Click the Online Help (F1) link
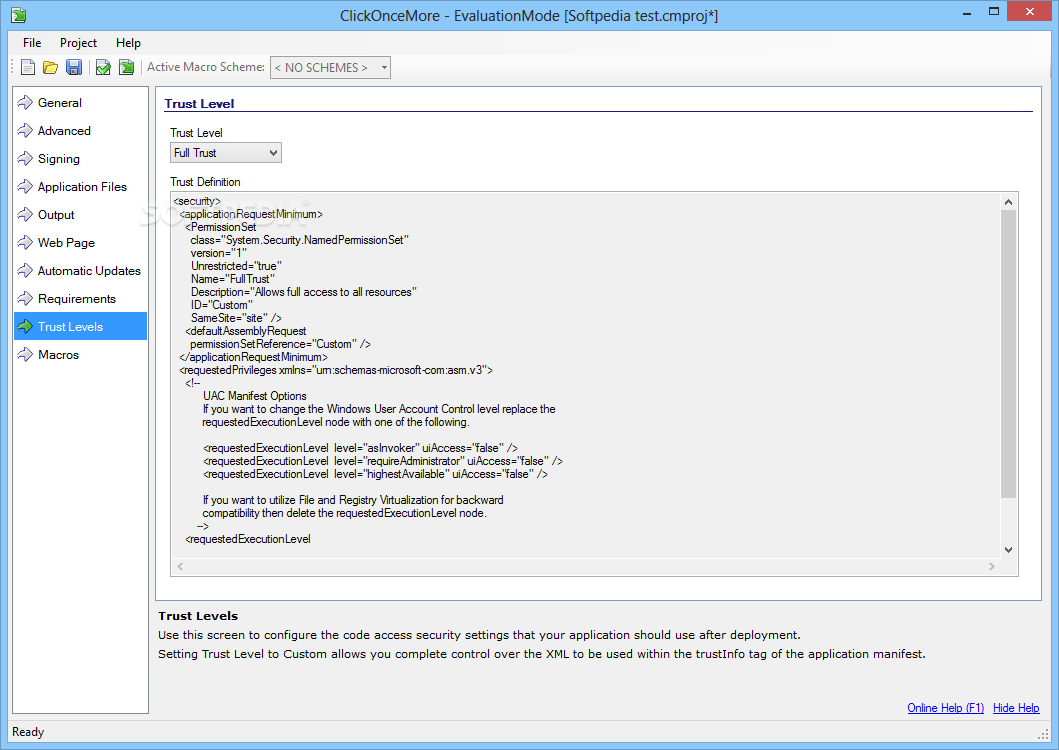This screenshot has width=1059, height=750. point(946,707)
